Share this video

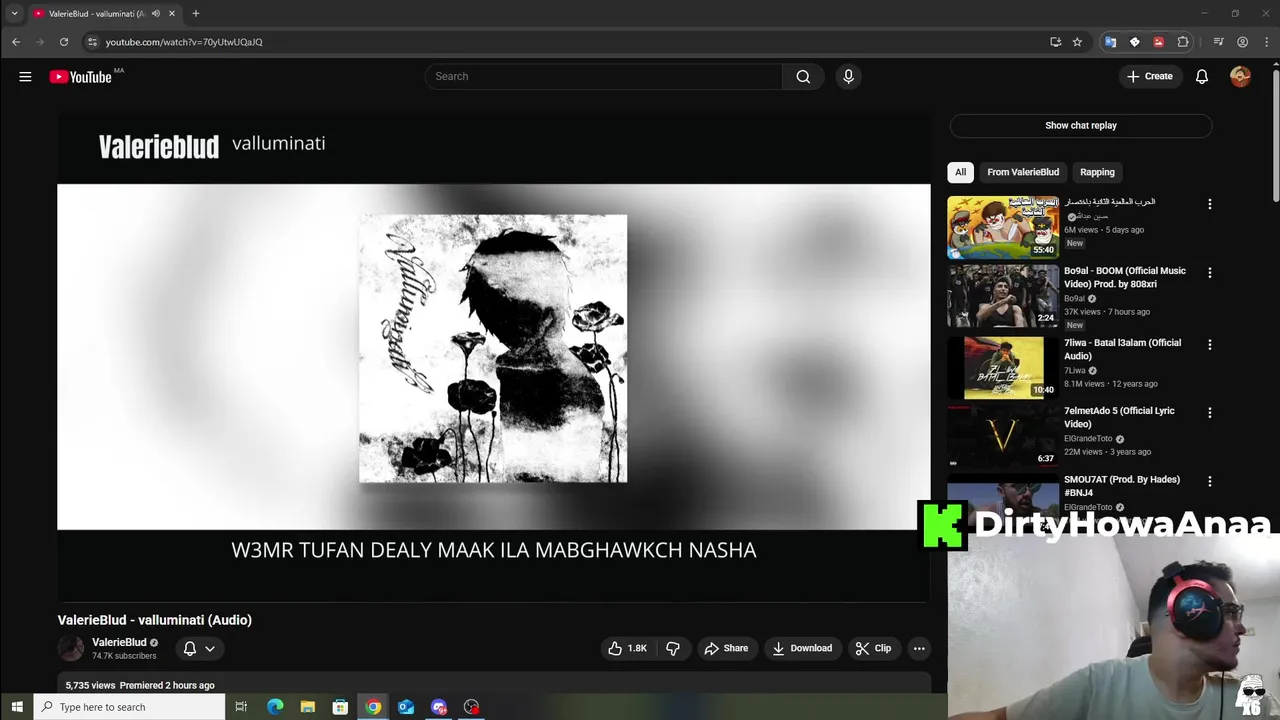[x=726, y=648]
